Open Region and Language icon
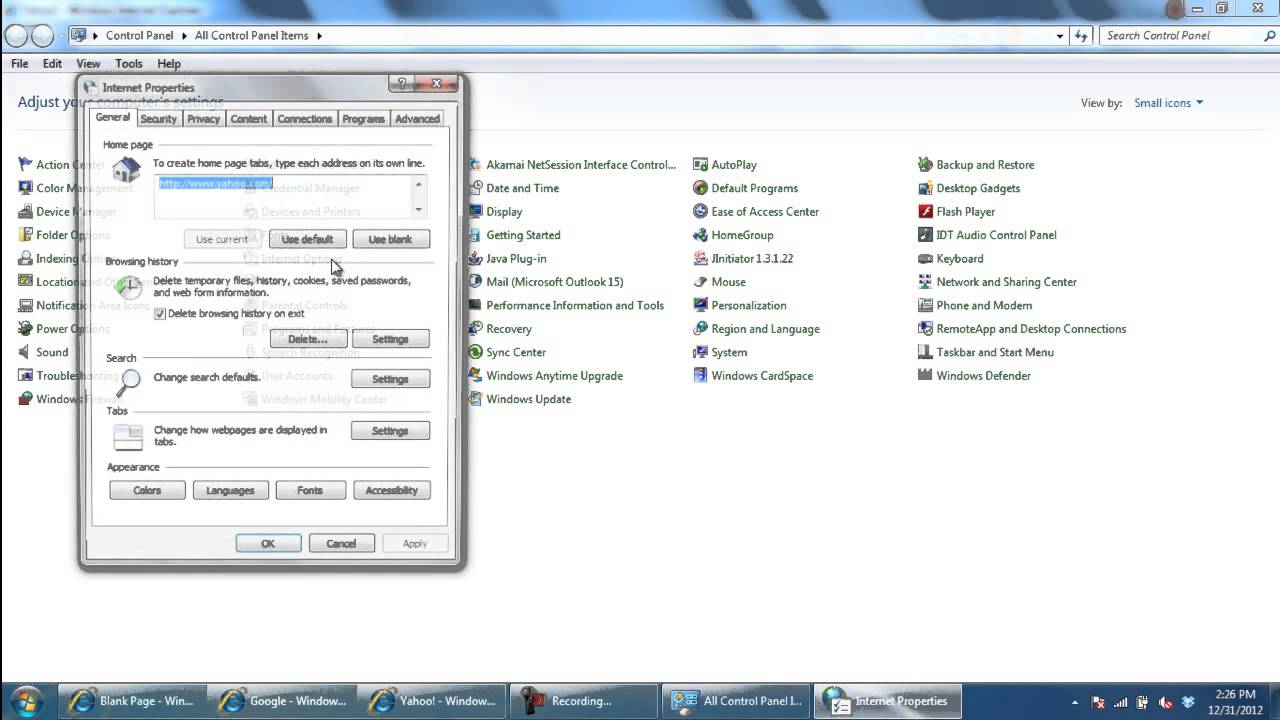Image resolution: width=1280 pixels, height=720 pixels. [x=757, y=329]
